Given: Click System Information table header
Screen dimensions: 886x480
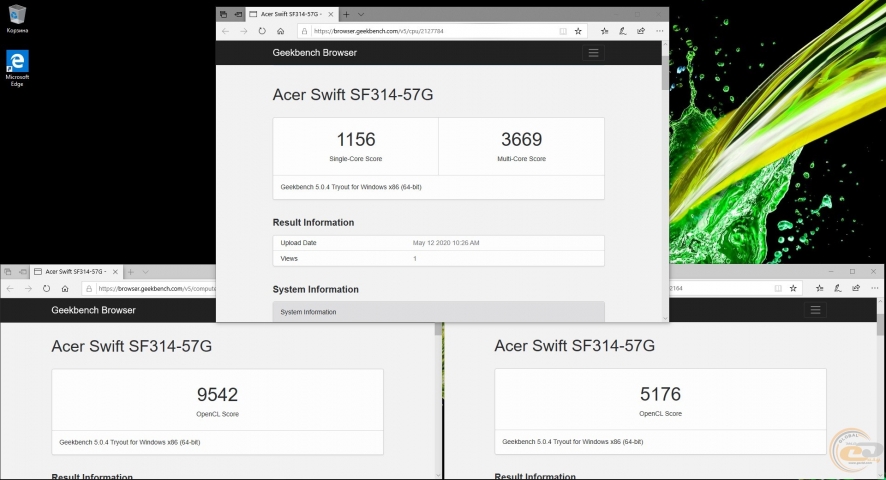Looking at the screenshot, I should 438,312.
